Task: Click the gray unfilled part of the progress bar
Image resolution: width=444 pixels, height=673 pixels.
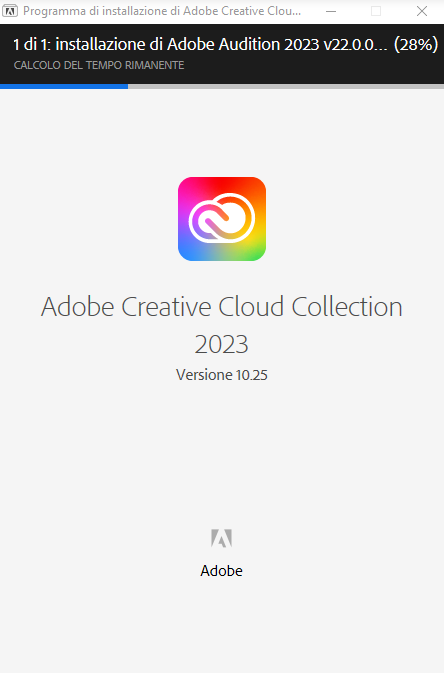Action: [286, 87]
